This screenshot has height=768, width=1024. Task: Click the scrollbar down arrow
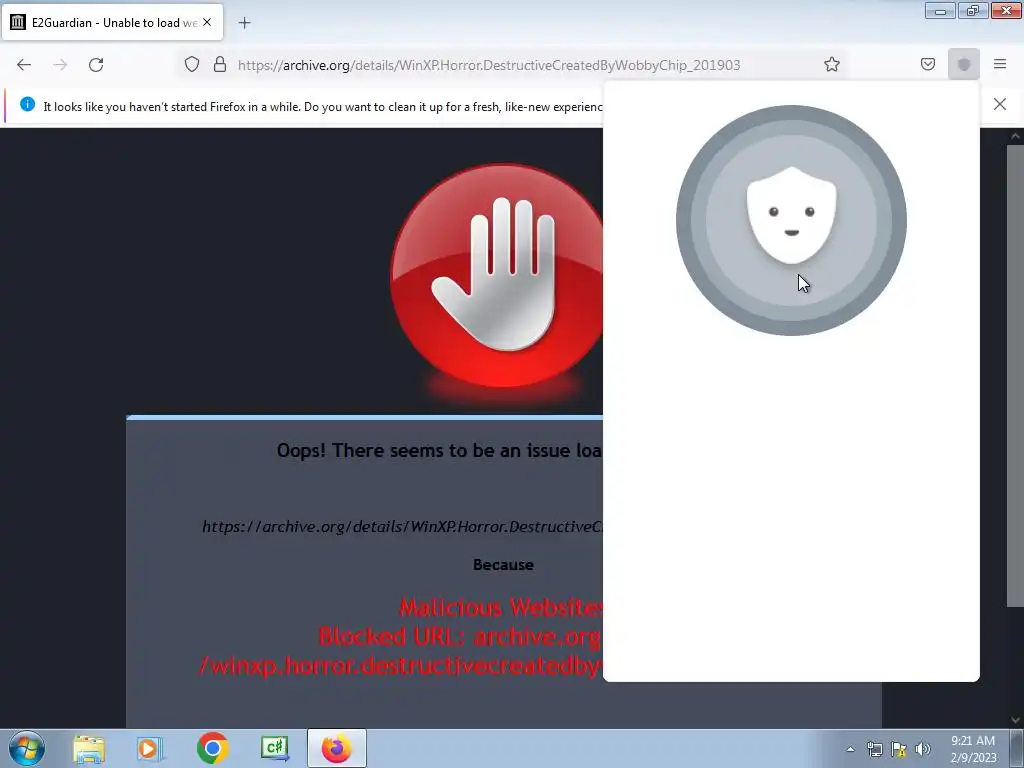[x=1015, y=720]
